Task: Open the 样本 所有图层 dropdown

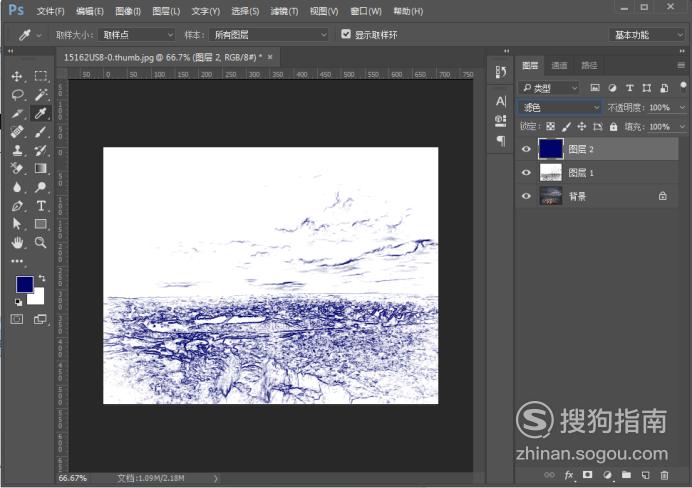Action: [x=269, y=34]
